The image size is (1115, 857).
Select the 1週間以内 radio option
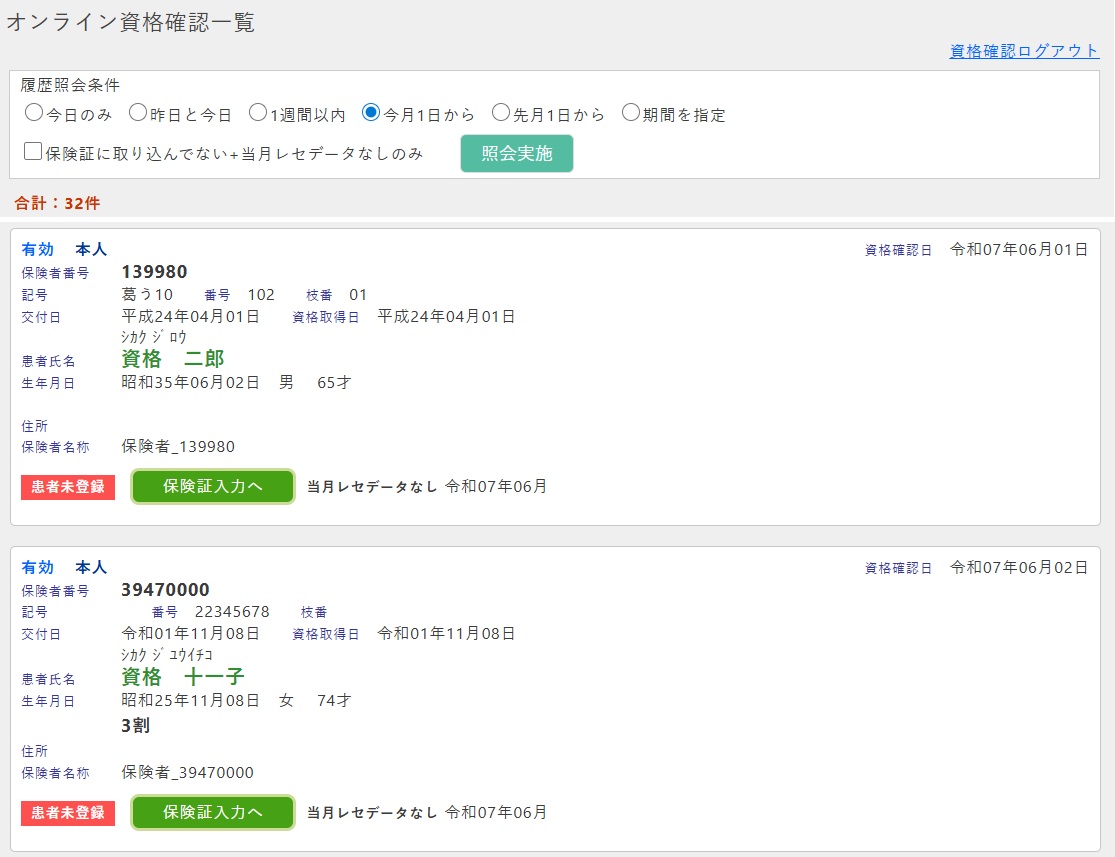[x=258, y=113]
